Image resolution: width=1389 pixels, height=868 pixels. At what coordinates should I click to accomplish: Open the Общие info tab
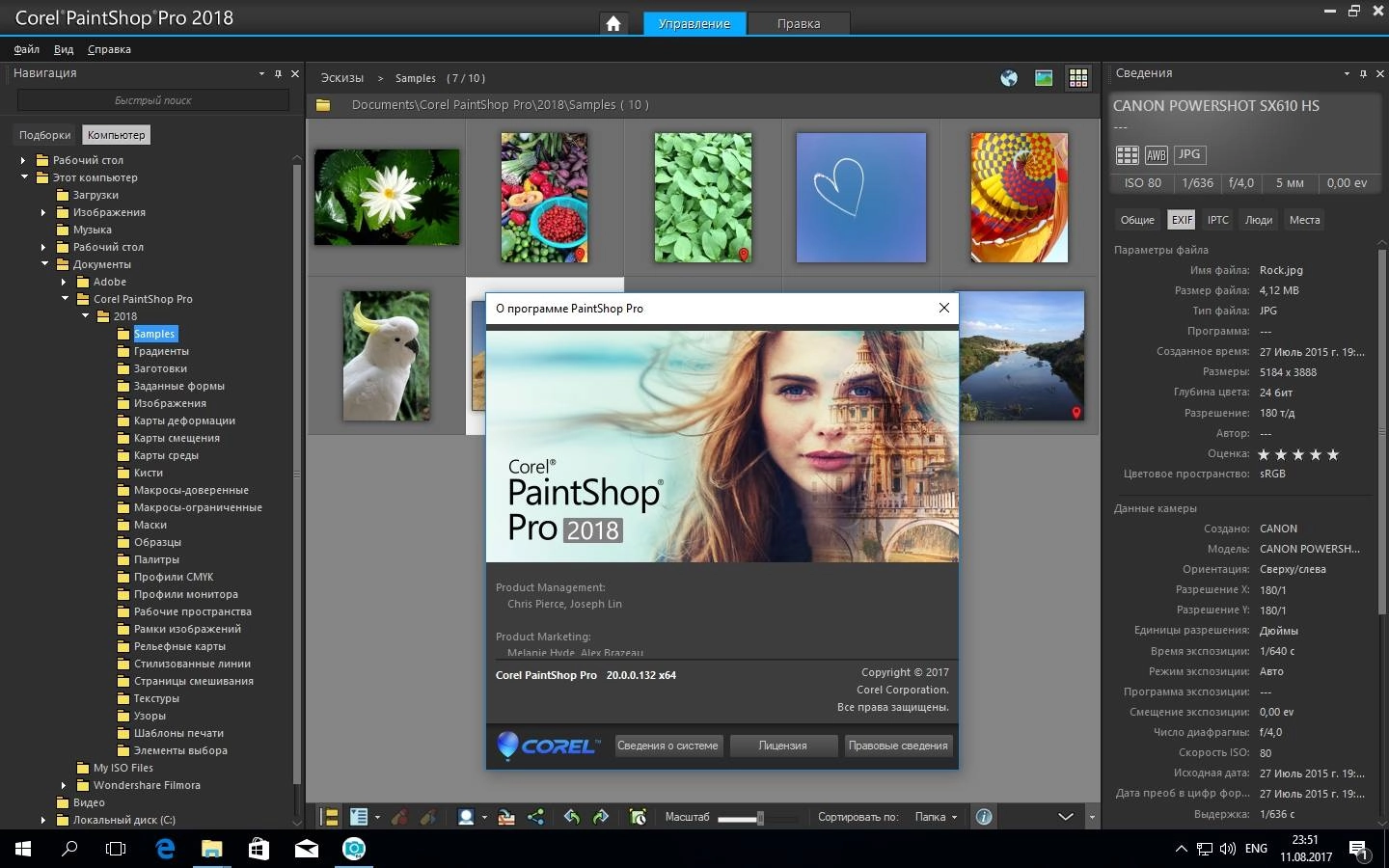[1137, 220]
